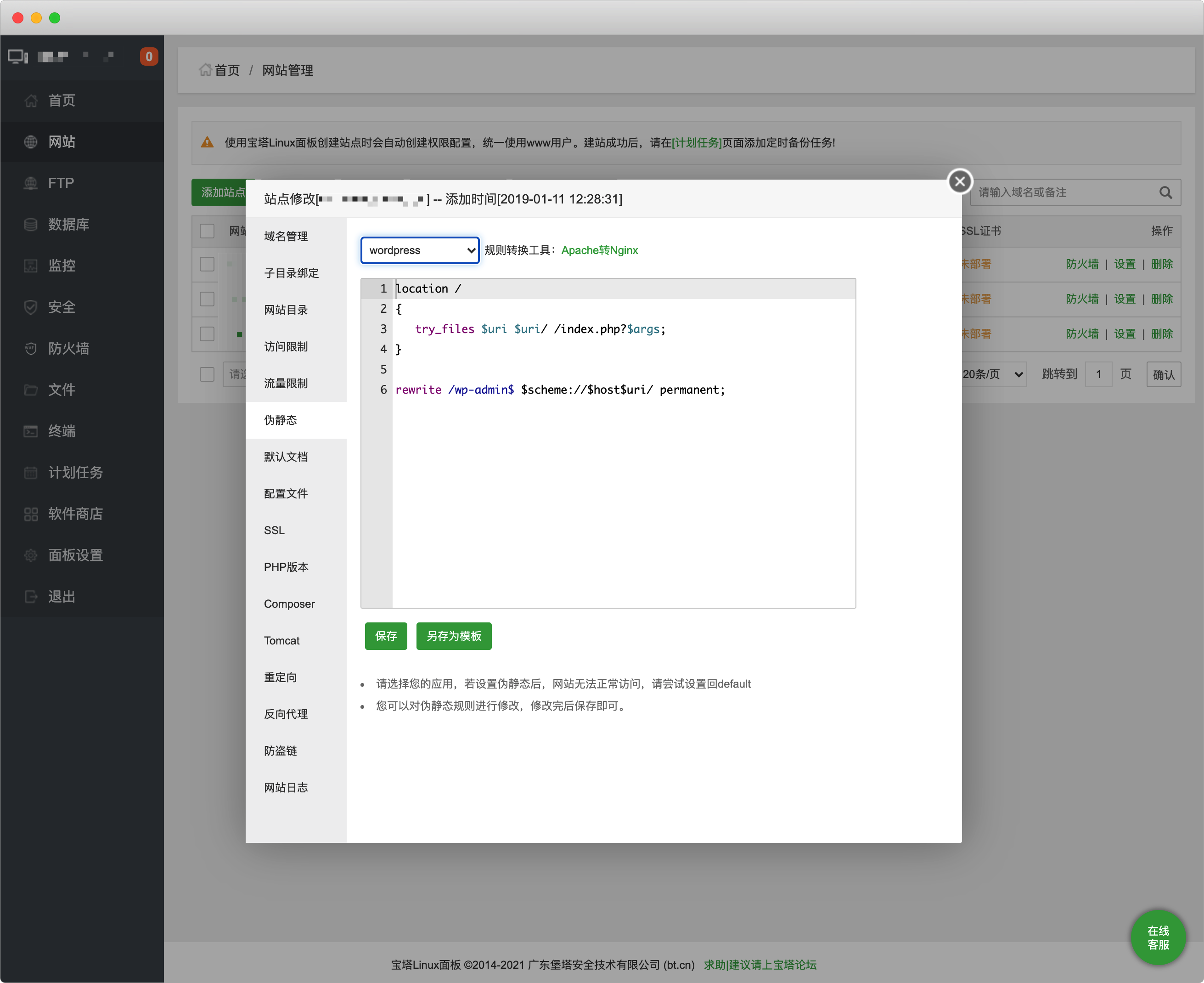The image size is (1204, 983).
Task: Click 删除 link in third site row
Action: (x=1162, y=334)
